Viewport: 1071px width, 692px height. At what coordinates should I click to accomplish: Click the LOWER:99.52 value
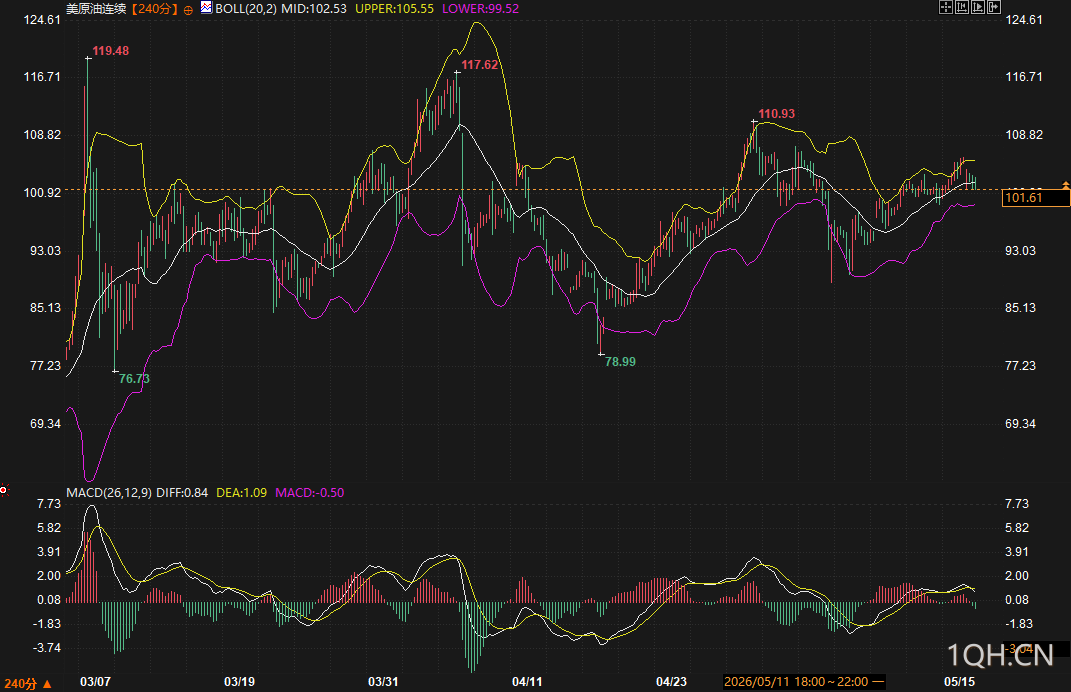tap(480, 9)
